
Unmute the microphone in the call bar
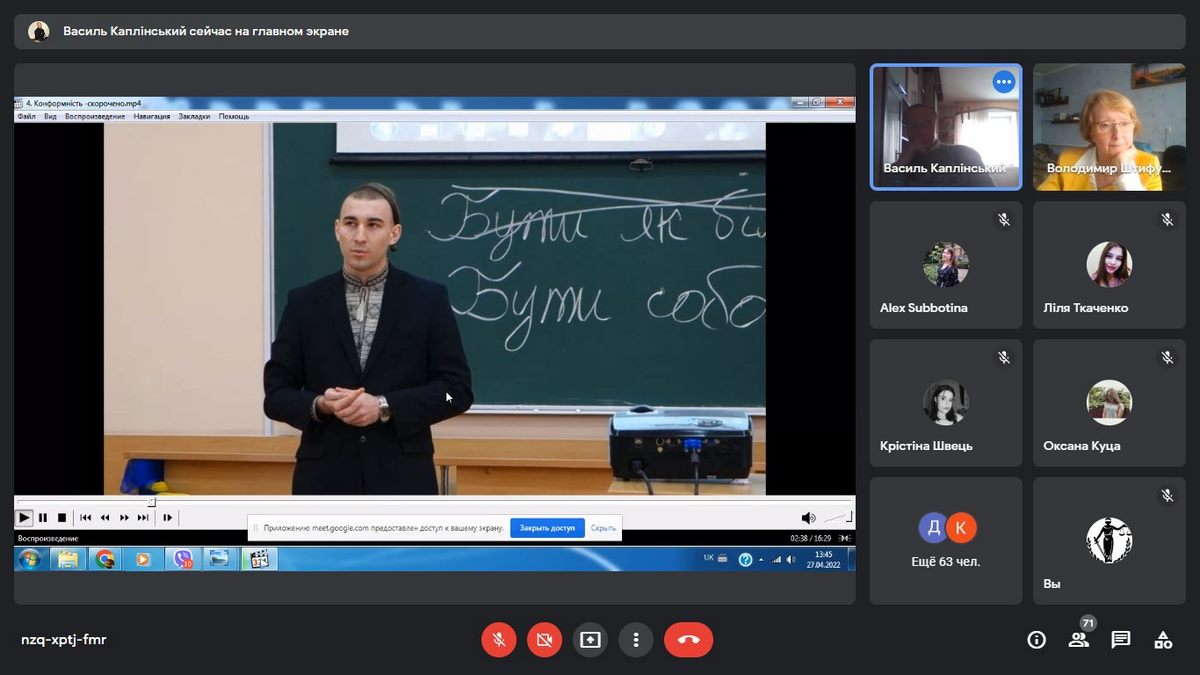click(x=498, y=640)
